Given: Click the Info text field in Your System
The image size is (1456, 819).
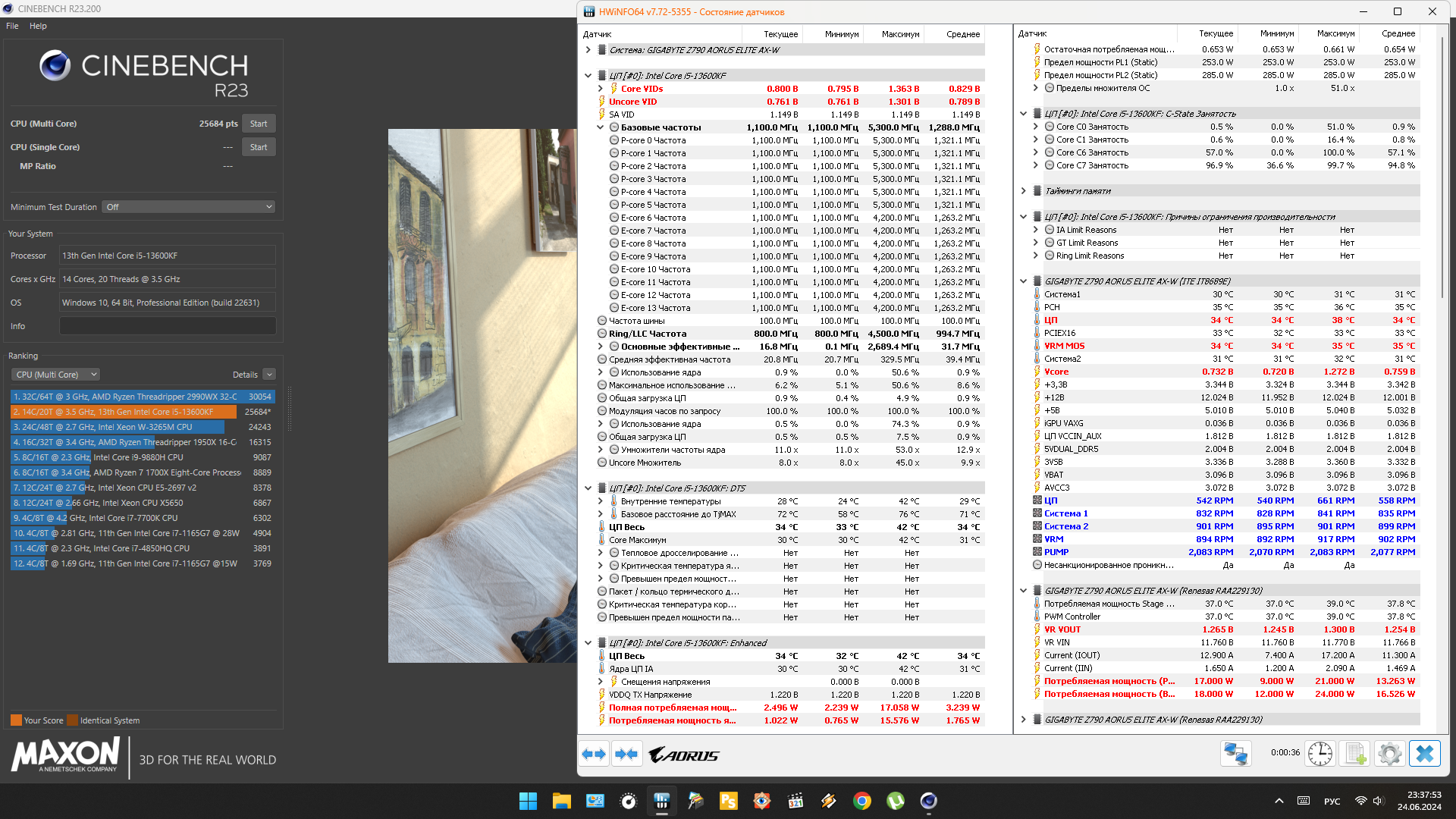Looking at the screenshot, I should click(x=168, y=326).
